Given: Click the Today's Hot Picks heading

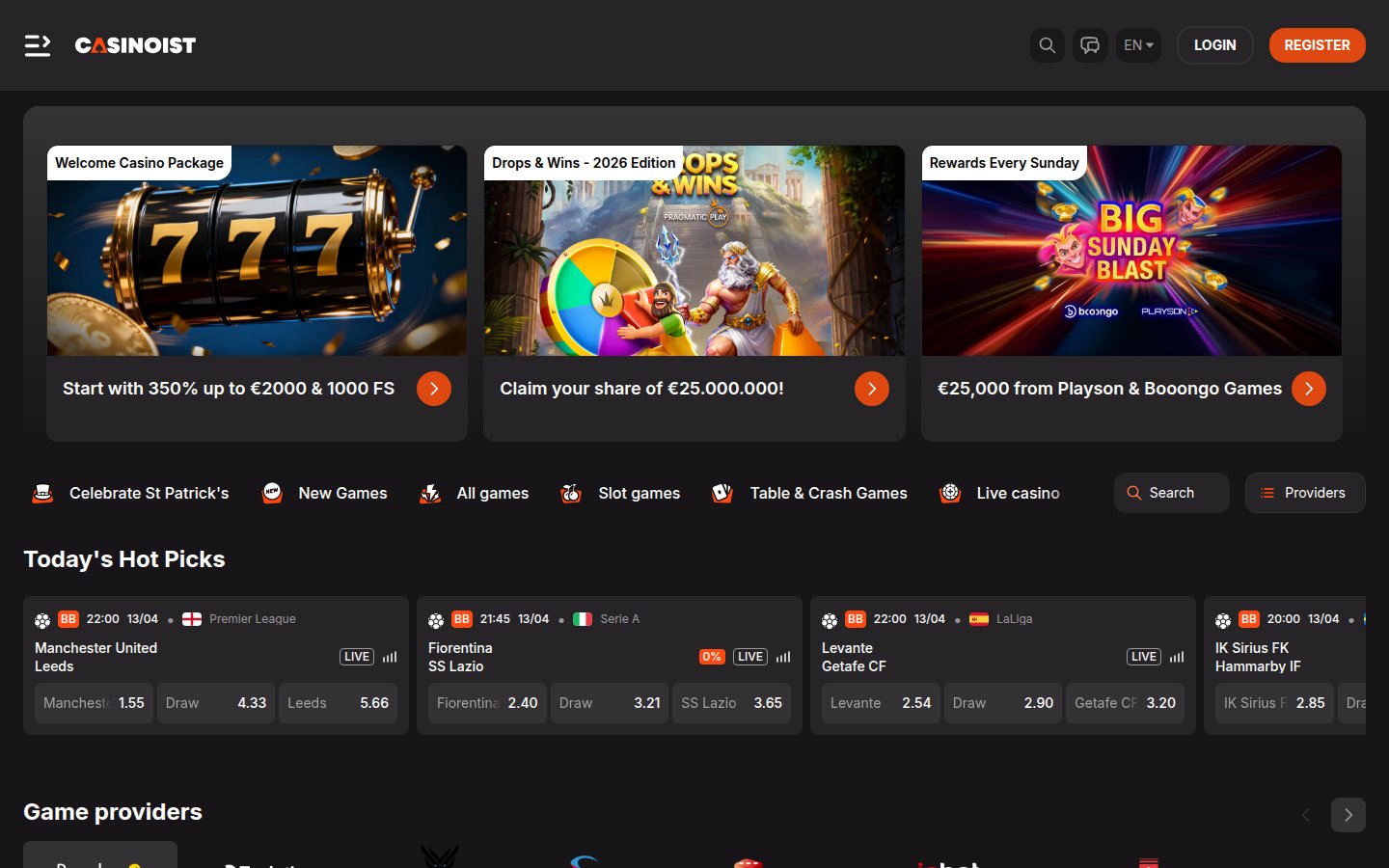Looking at the screenshot, I should coord(124,559).
